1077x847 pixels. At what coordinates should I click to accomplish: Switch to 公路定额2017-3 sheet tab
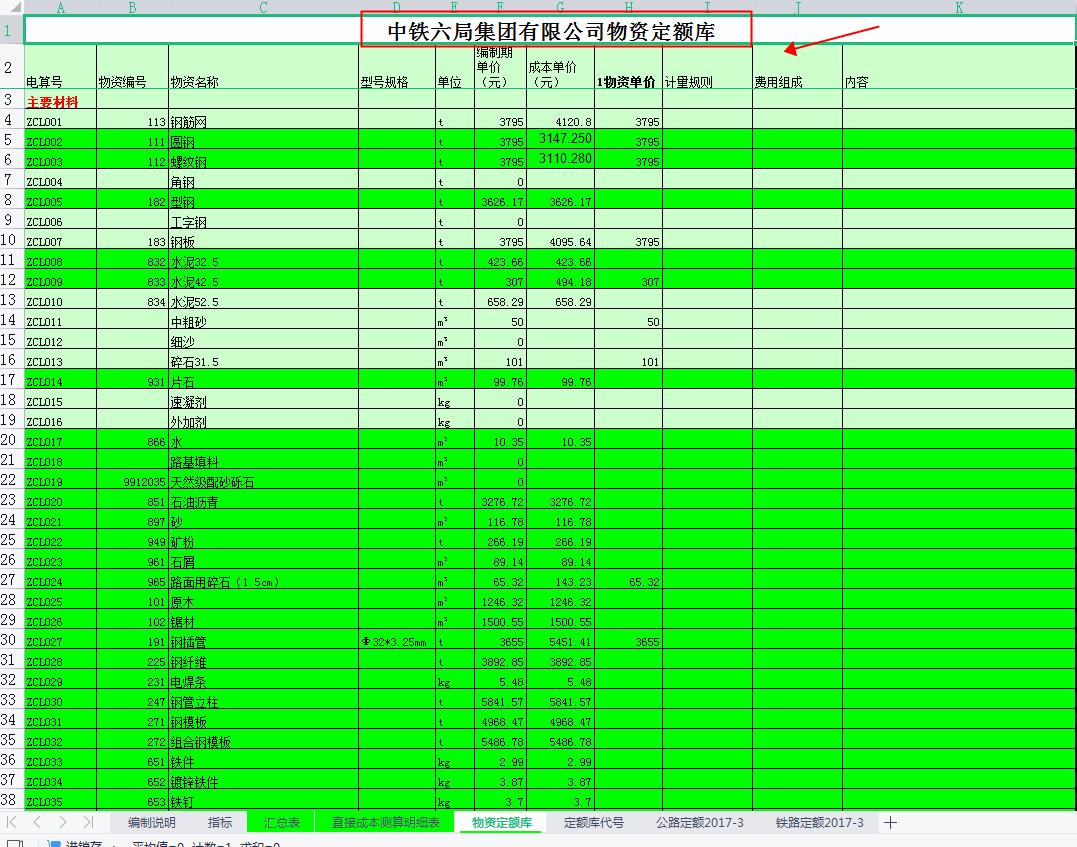(x=700, y=822)
